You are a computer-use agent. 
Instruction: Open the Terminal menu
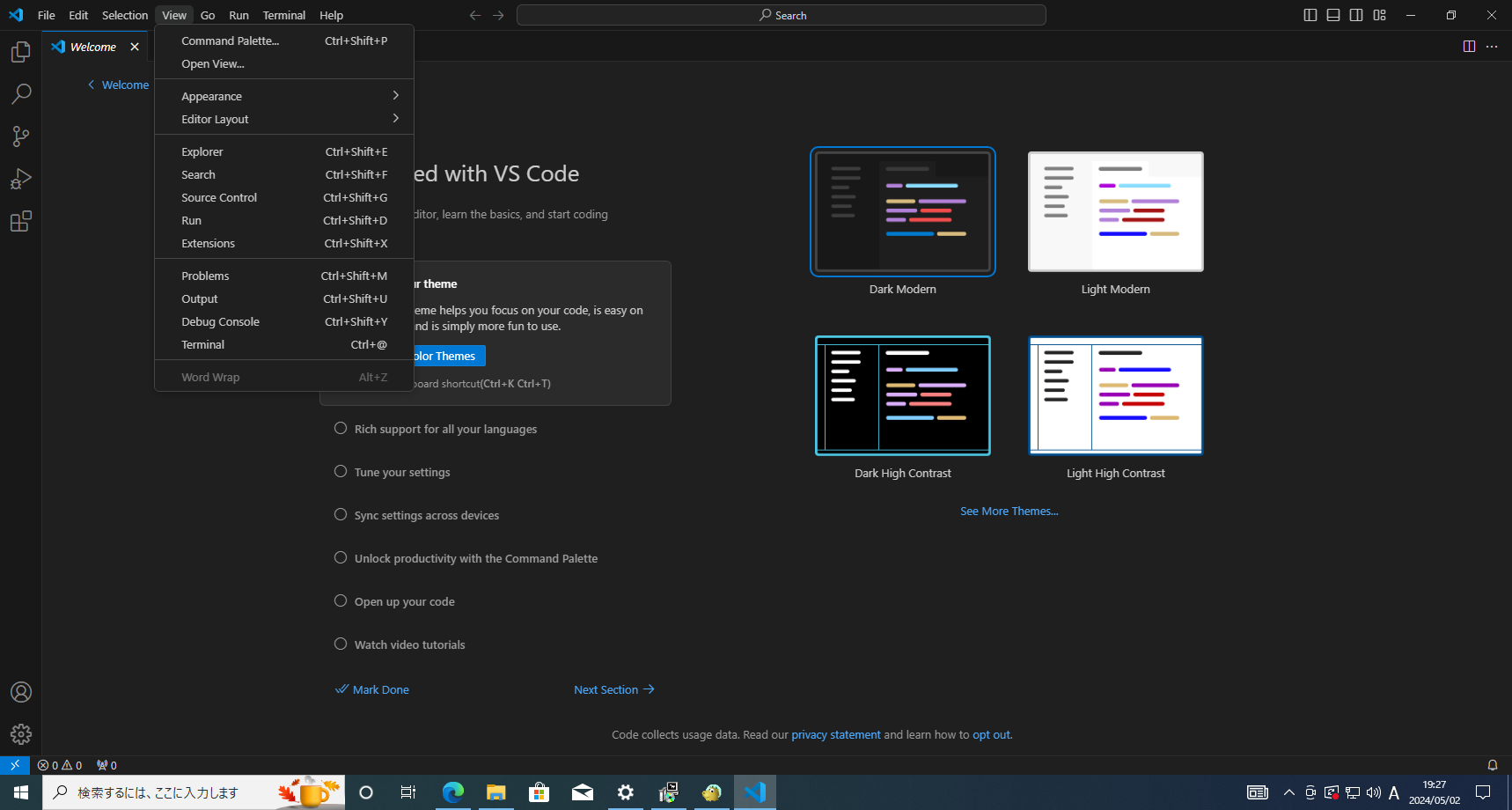coord(283,15)
